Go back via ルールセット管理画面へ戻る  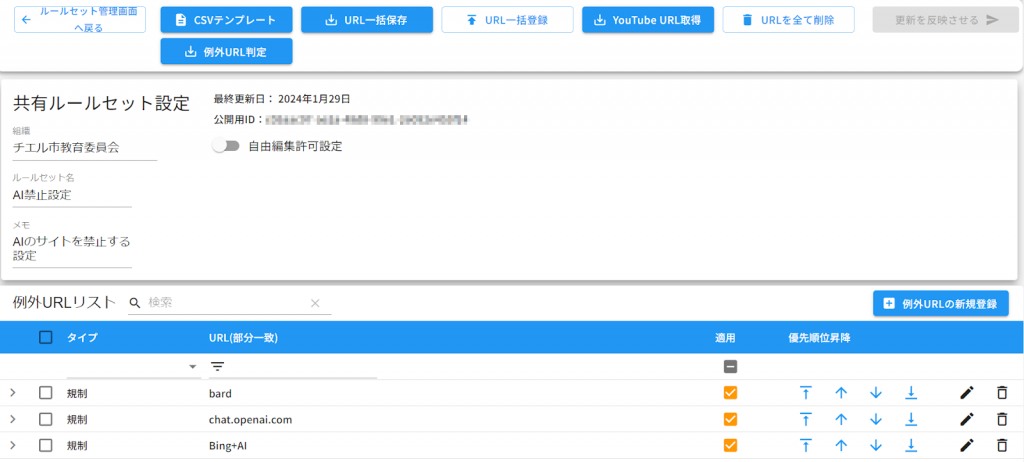click(x=80, y=20)
